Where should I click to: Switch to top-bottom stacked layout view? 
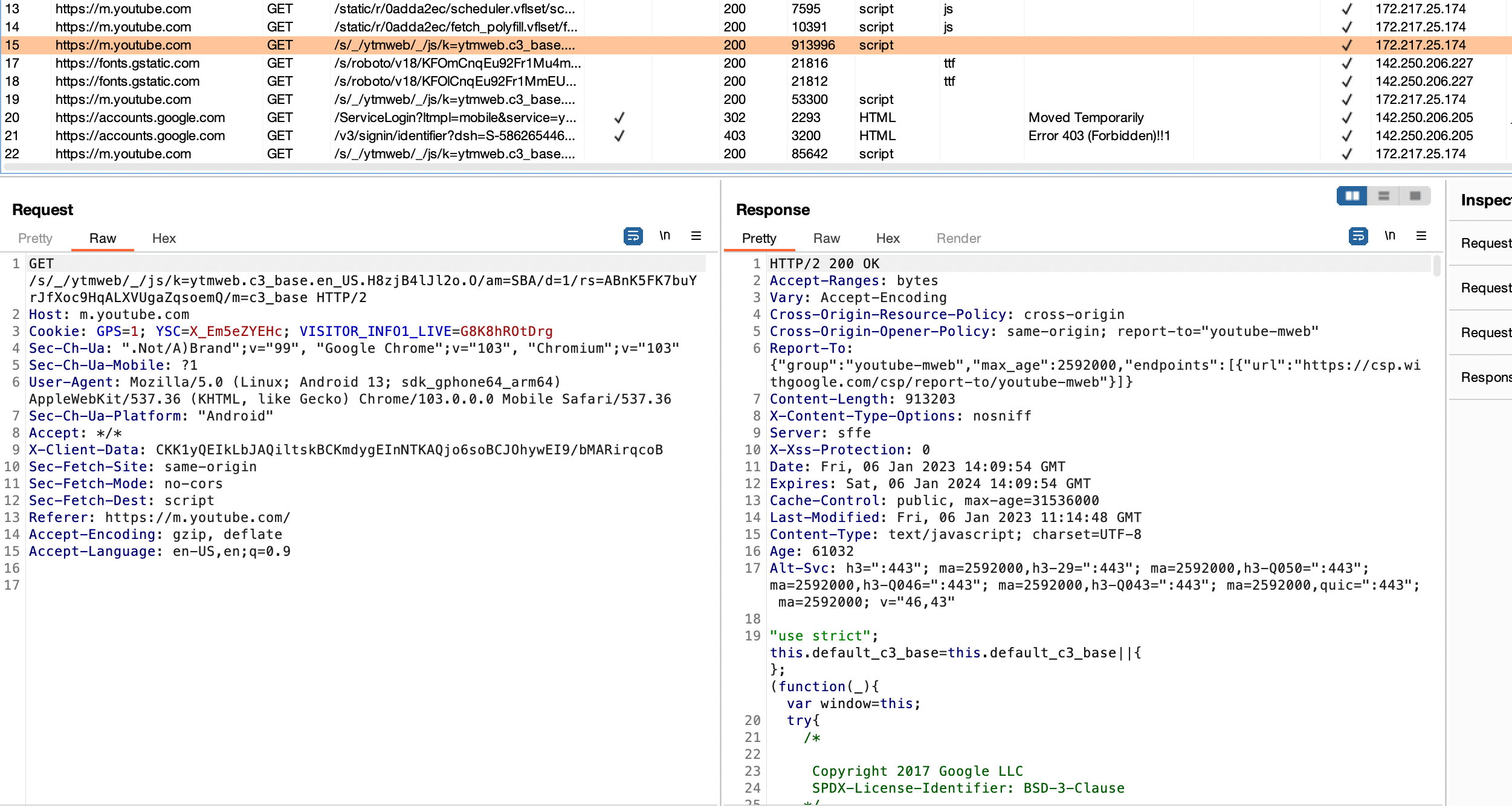point(1383,196)
